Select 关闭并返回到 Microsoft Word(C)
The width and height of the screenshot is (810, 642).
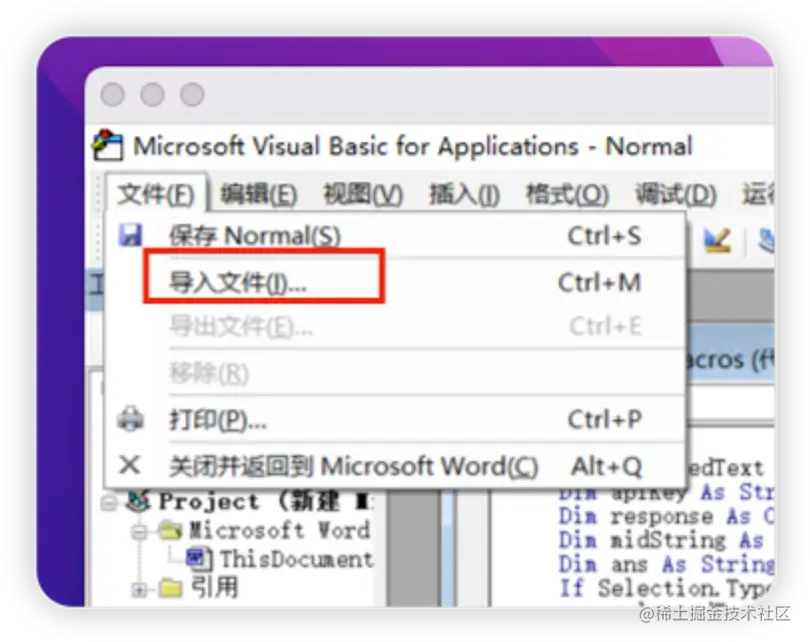(x=395, y=466)
